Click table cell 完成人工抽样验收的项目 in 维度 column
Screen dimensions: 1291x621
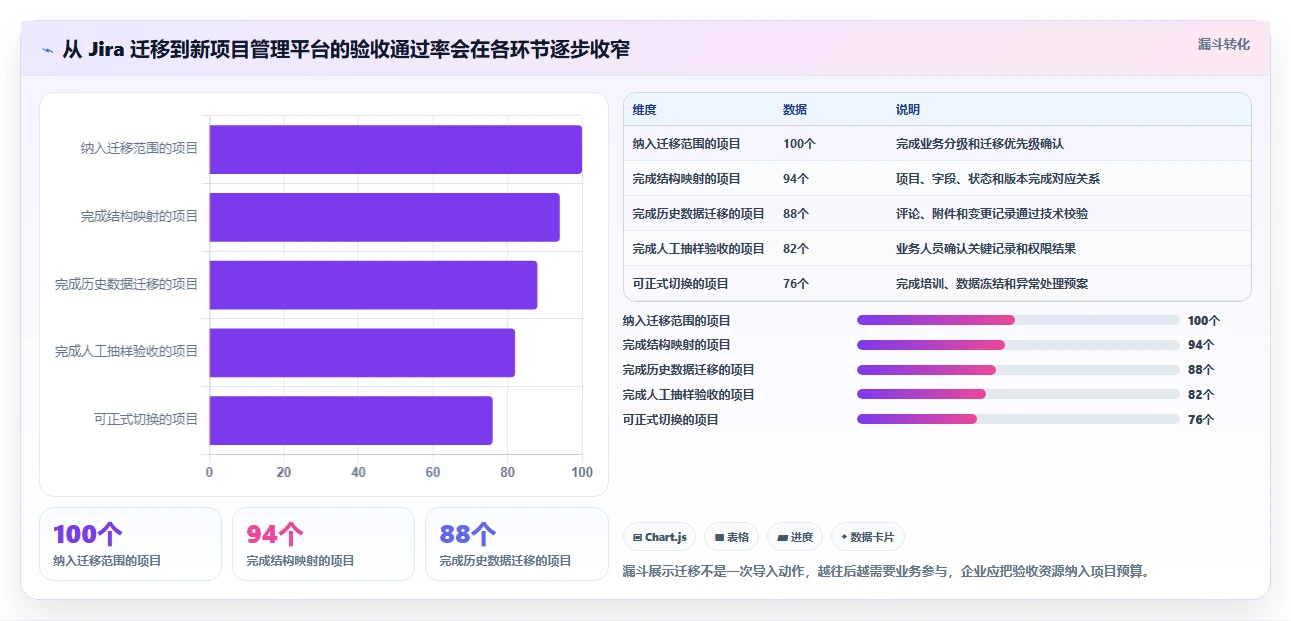click(x=699, y=249)
